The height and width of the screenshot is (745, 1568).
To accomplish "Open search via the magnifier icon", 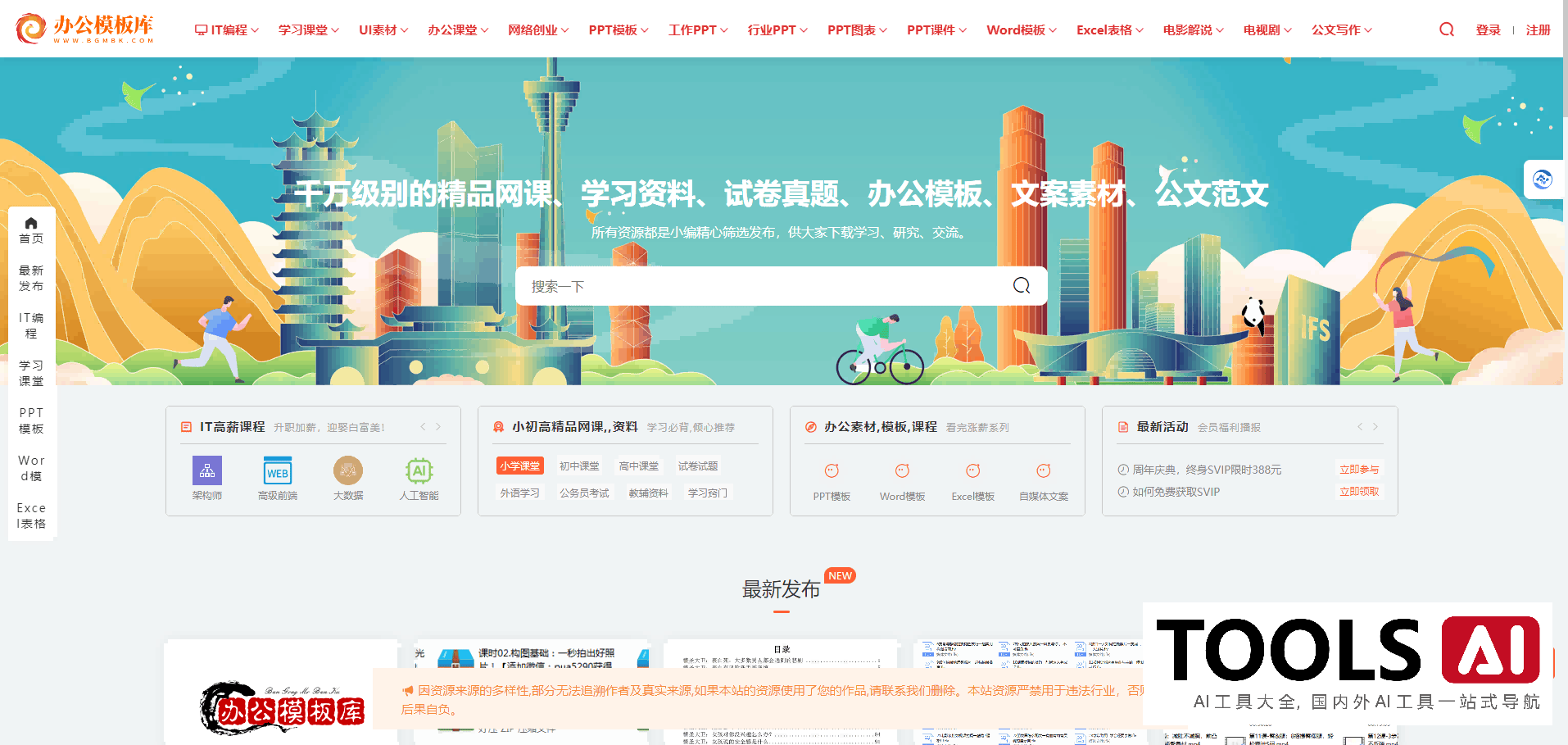I will tap(1446, 29).
